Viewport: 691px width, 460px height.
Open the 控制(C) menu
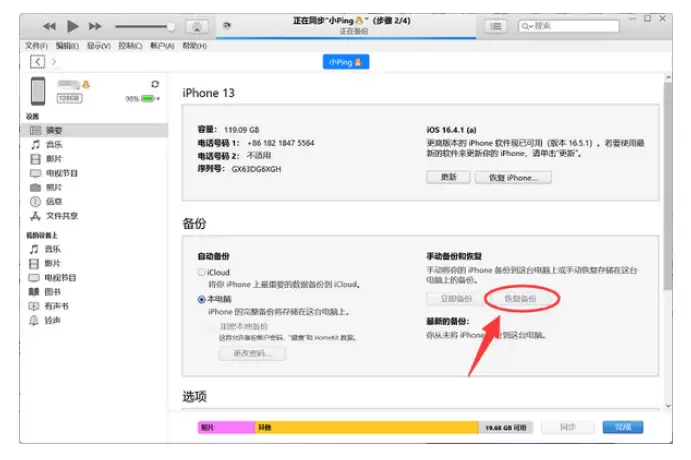point(130,46)
